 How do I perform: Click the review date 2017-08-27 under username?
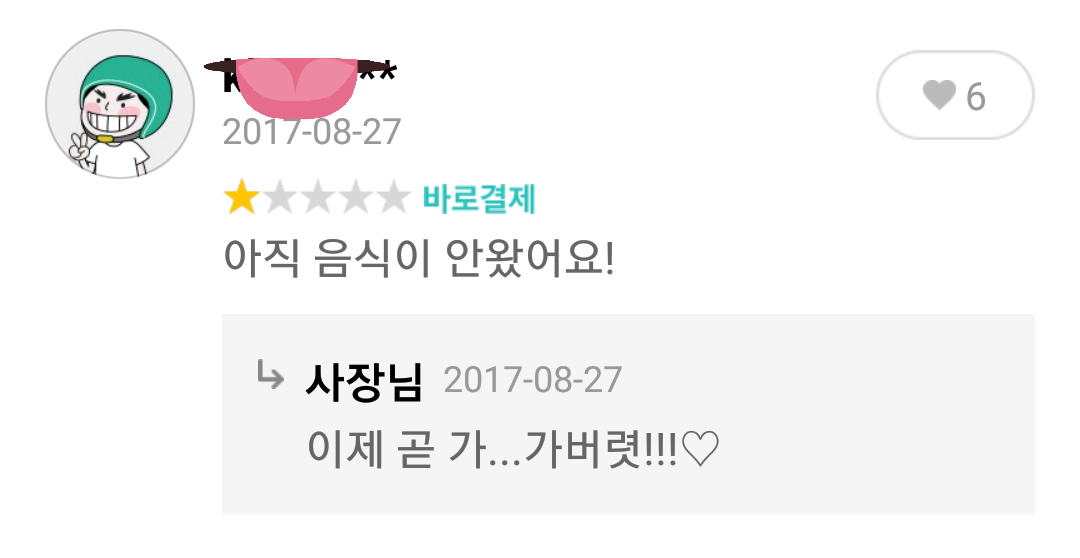tap(312, 132)
